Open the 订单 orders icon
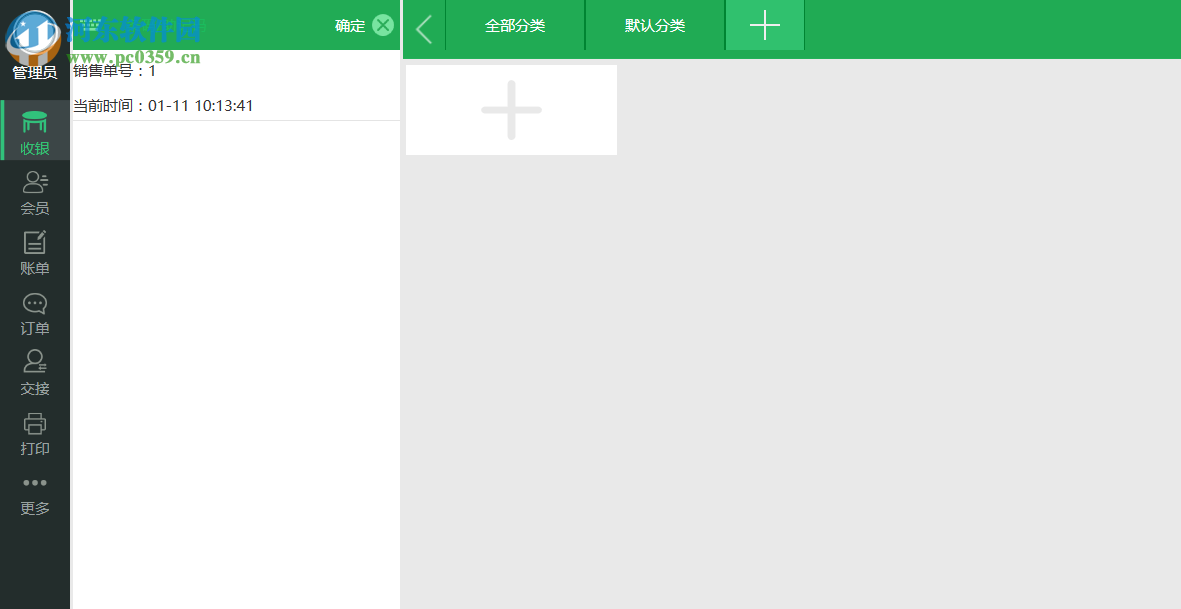Screen dimensions: 1181x609 tap(34, 311)
